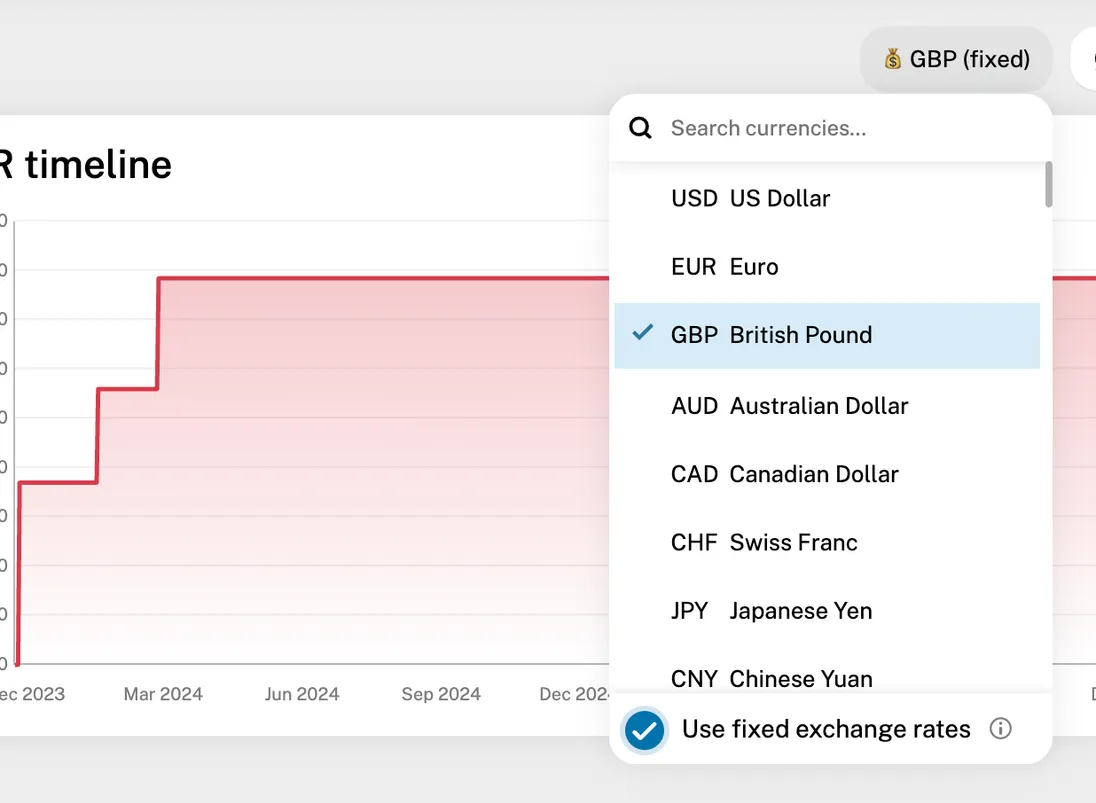Image resolution: width=1096 pixels, height=803 pixels.
Task: Choose CNY Chinese Yuan as currency
Action: [770, 679]
